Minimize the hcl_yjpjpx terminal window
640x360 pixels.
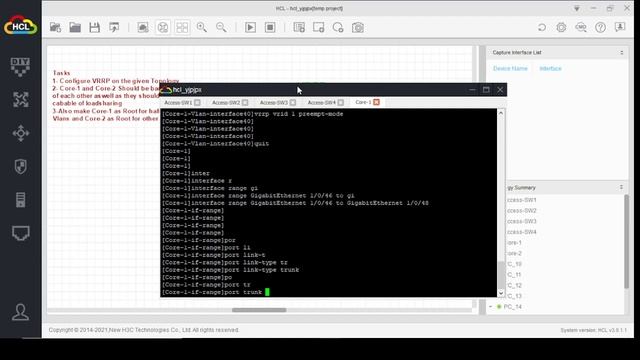[x=472, y=90]
